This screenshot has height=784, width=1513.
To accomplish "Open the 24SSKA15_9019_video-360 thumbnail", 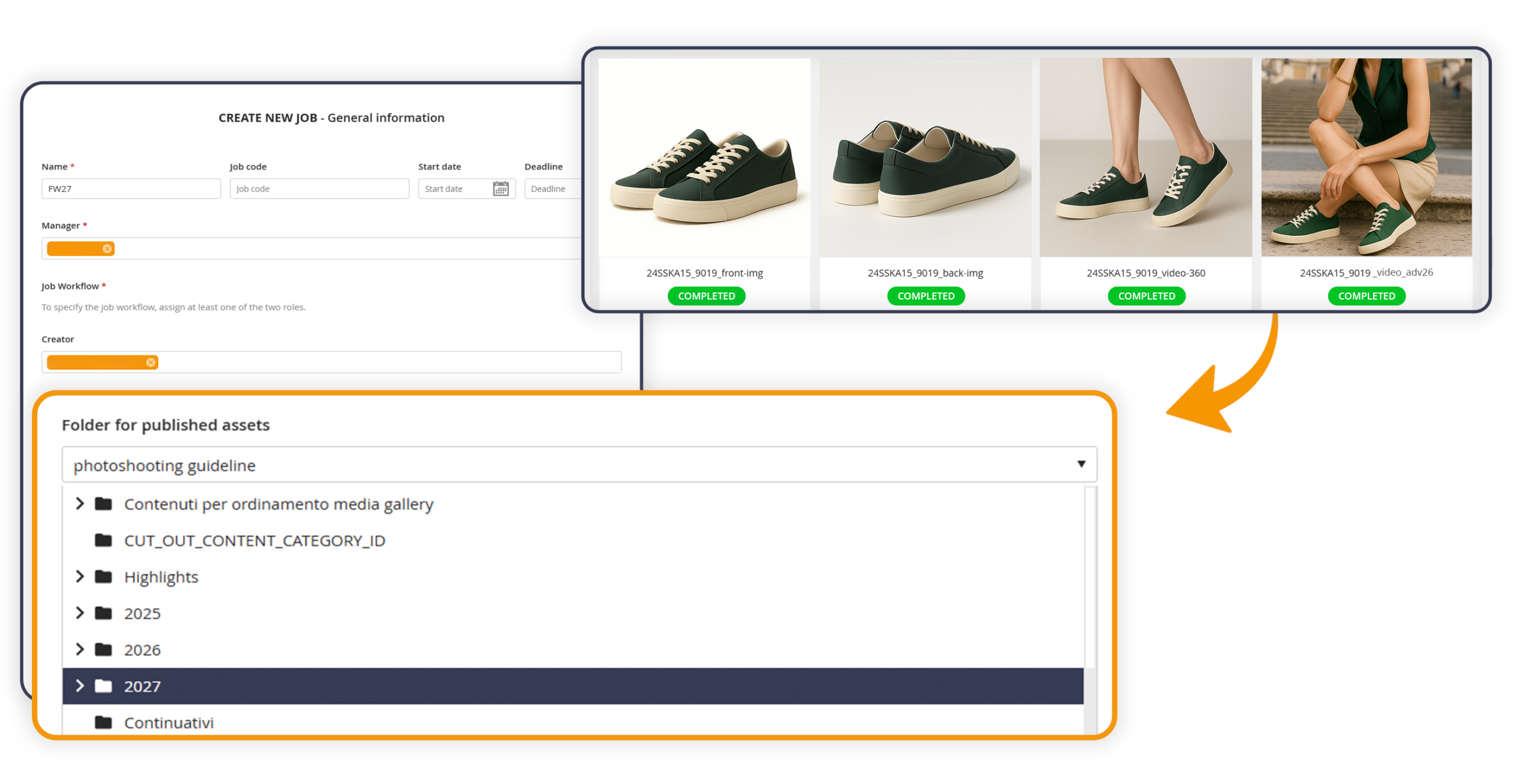I will click(x=1145, y=157).
